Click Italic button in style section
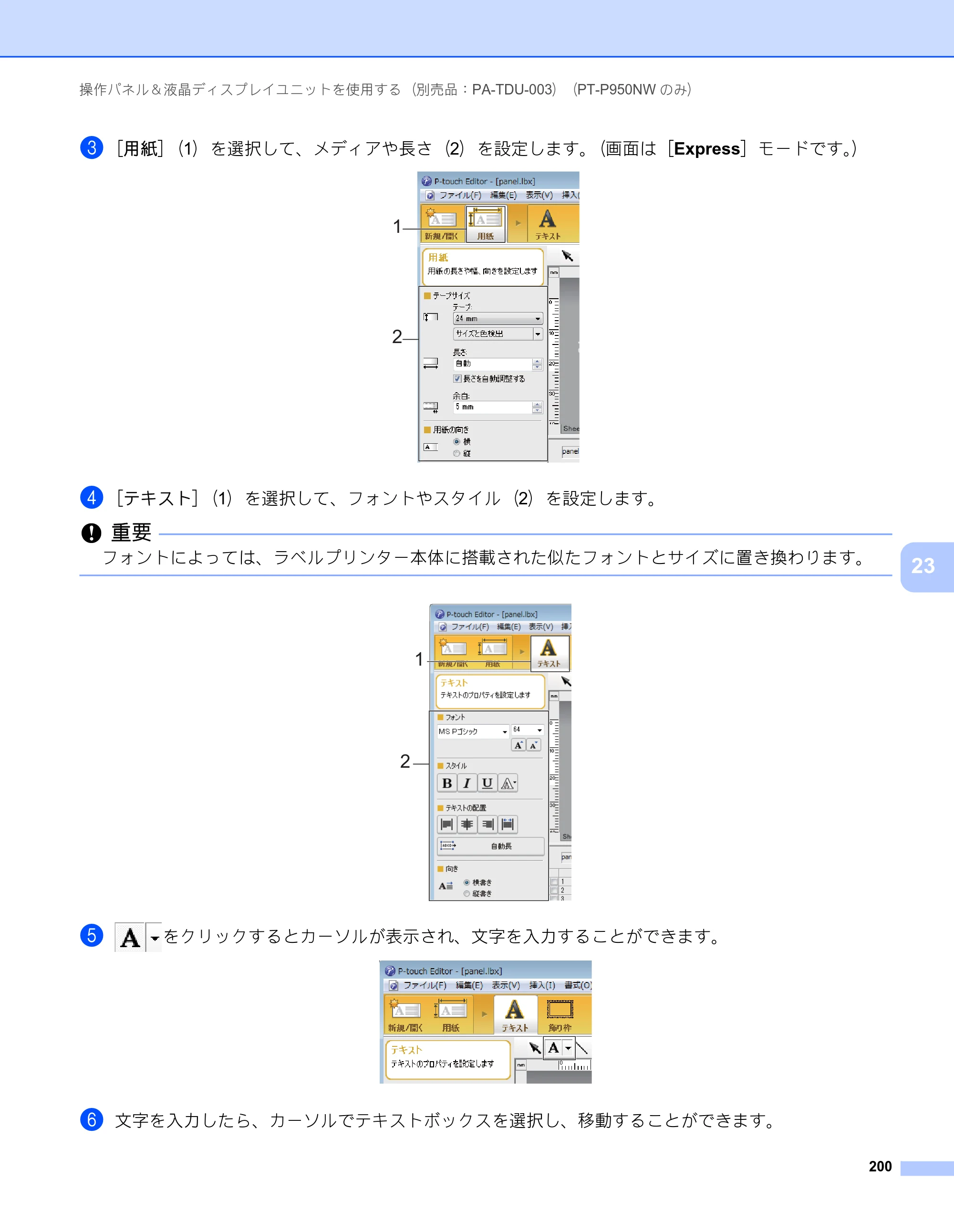Screen dimensions: 954x1232 (467, 783)
